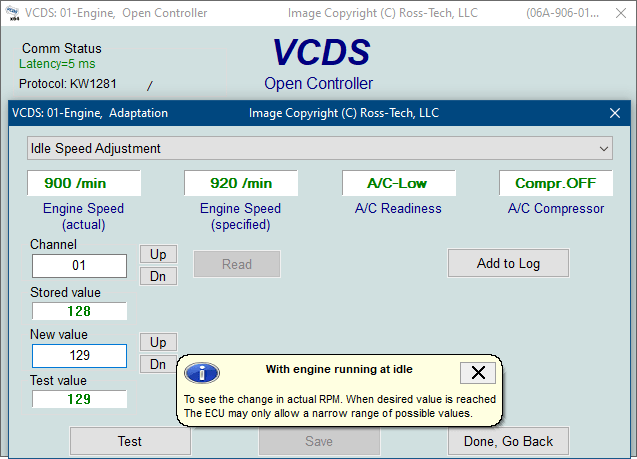Screen dimensions: 637x459
Task: Click the Add to Log button
Action: click(x=508, y=263)
